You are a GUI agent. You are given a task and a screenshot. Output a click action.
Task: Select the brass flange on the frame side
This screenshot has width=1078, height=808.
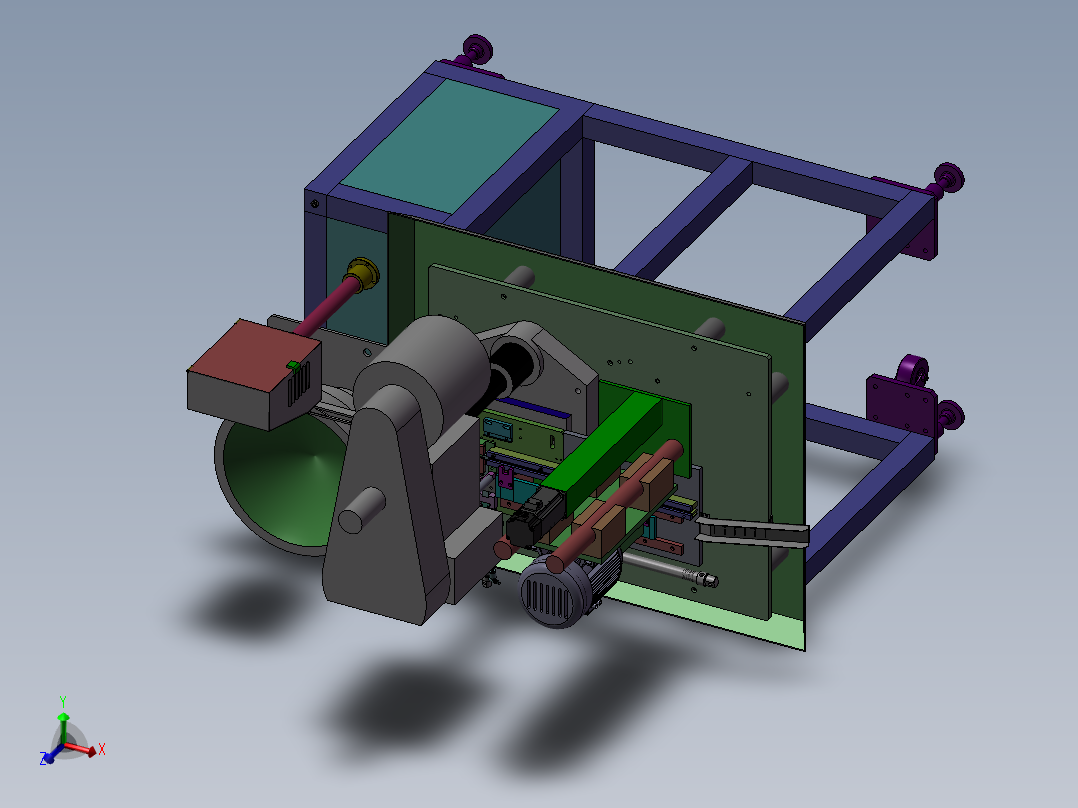coord(363,274)
